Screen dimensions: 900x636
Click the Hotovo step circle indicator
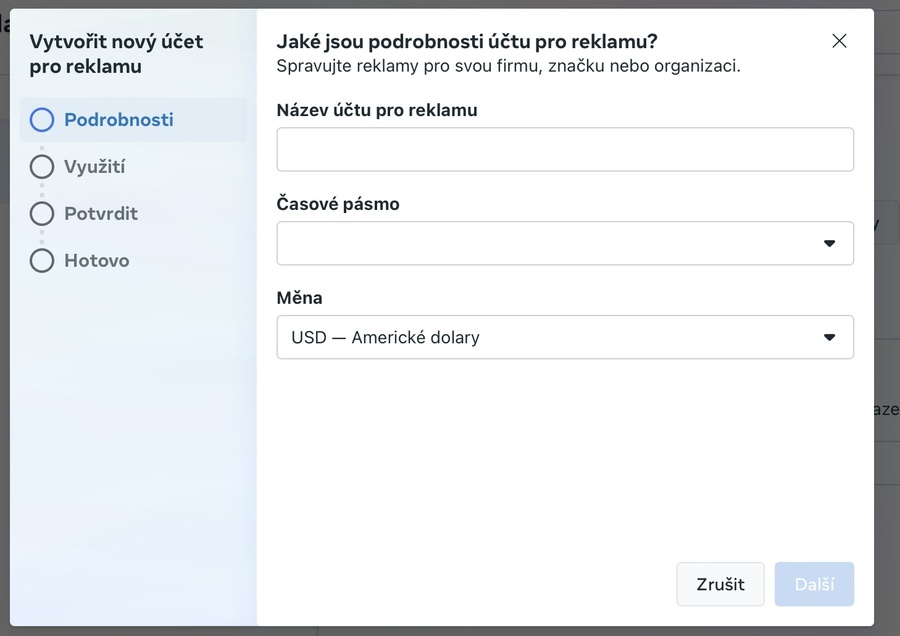pos(42,260)
